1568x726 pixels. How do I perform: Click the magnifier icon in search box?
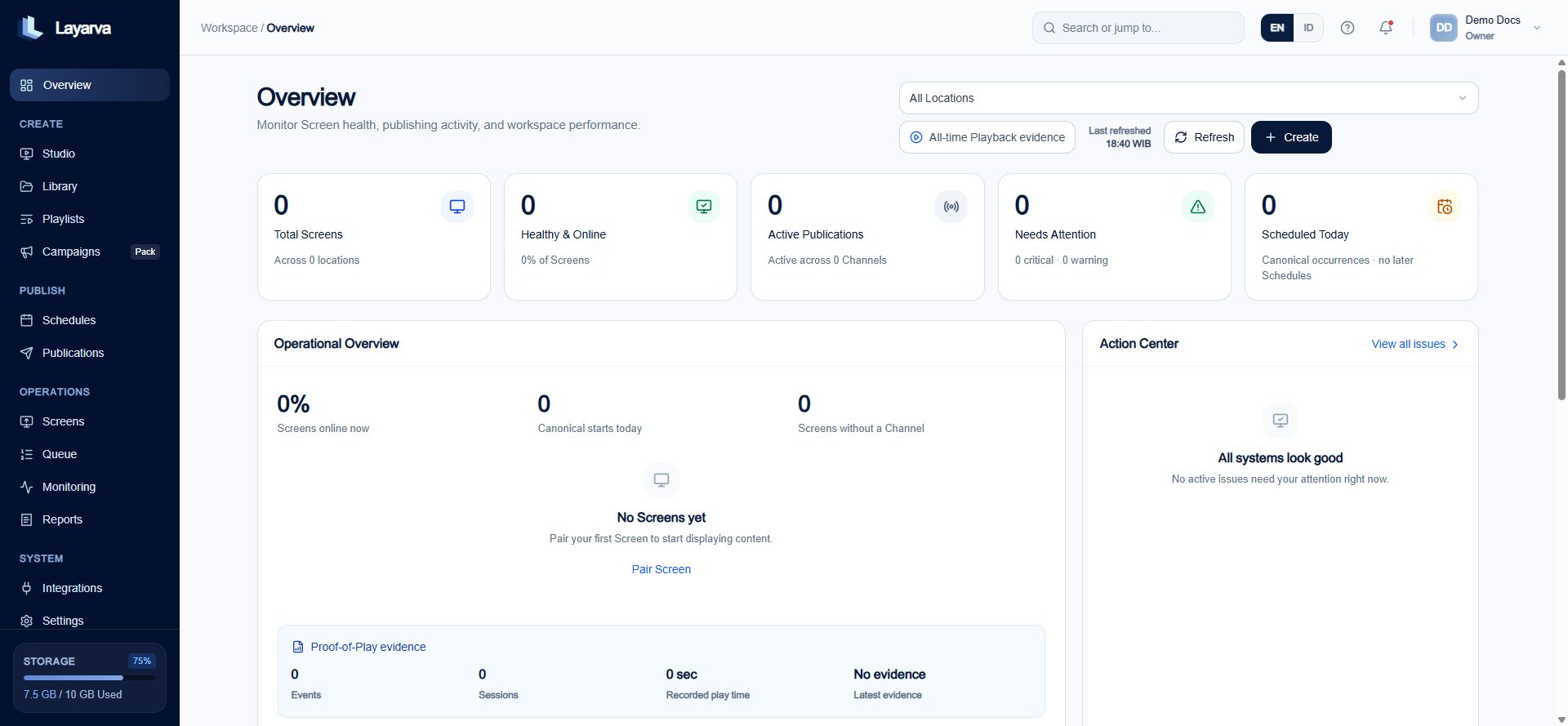coord(1049,28)
